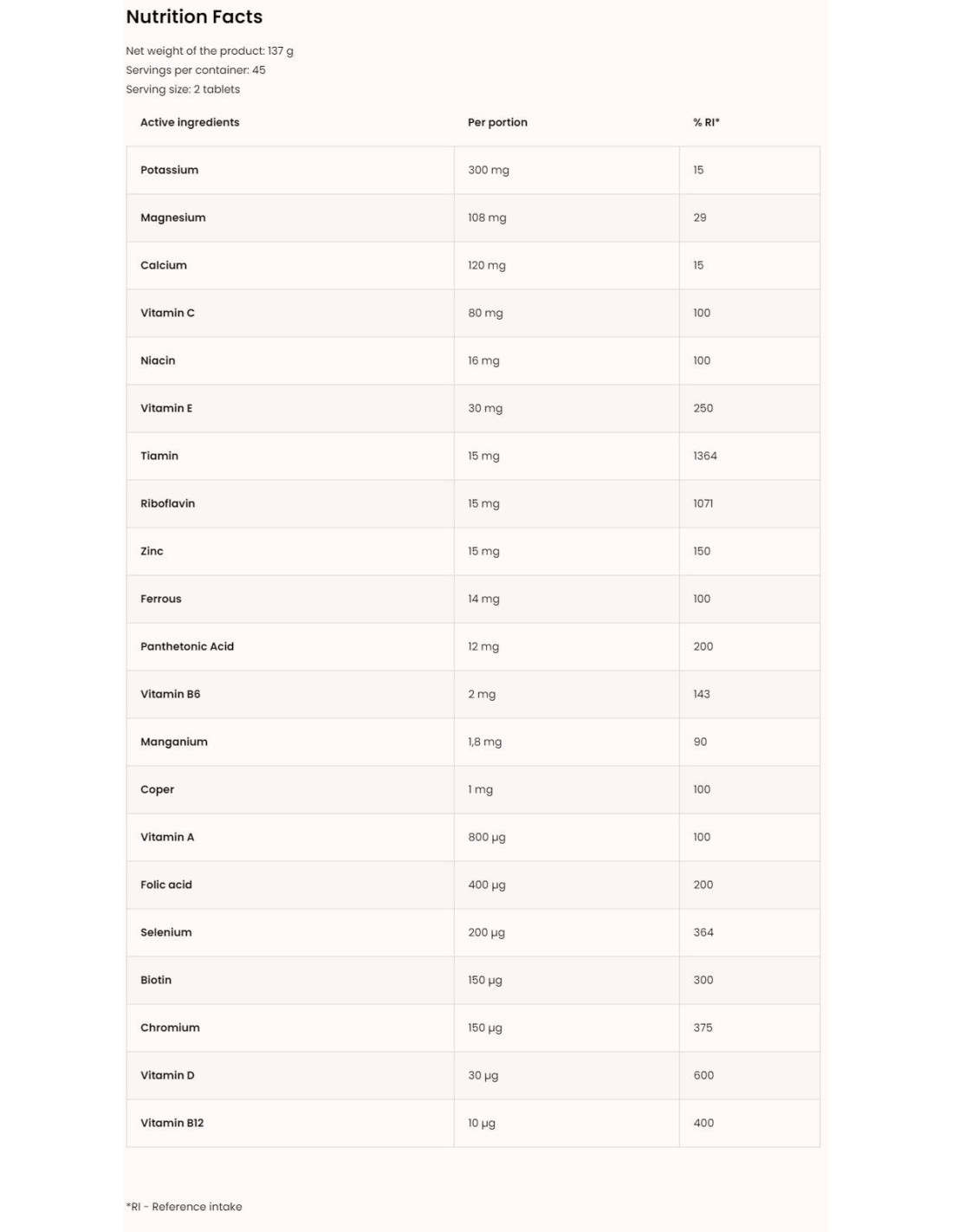Click the Active ingredients column header
The height and width of the screenshot is (1232, 953).
pyautogui.click(x=190, y=122)
